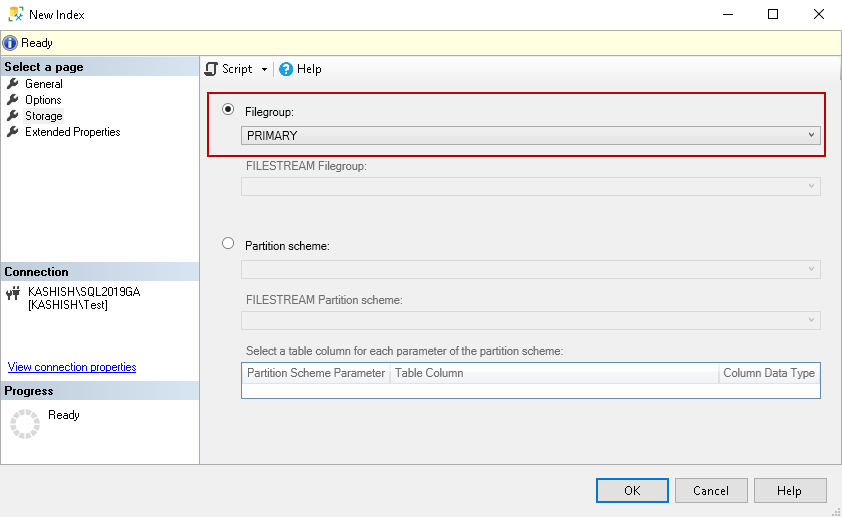Click the wrench icon beside Extended Properties
Image resolution: width=842 pixels, height=517 pixels.
[13, 132]
